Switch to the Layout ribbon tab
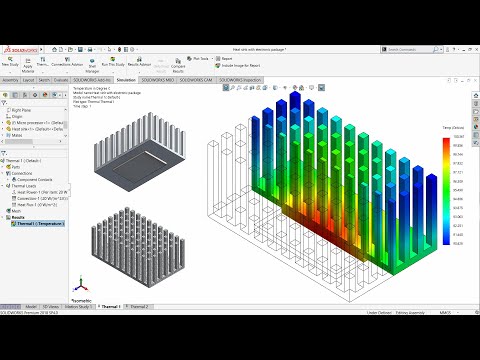The height and width of the screenshot is (360, 480). (x=28, y=80)
